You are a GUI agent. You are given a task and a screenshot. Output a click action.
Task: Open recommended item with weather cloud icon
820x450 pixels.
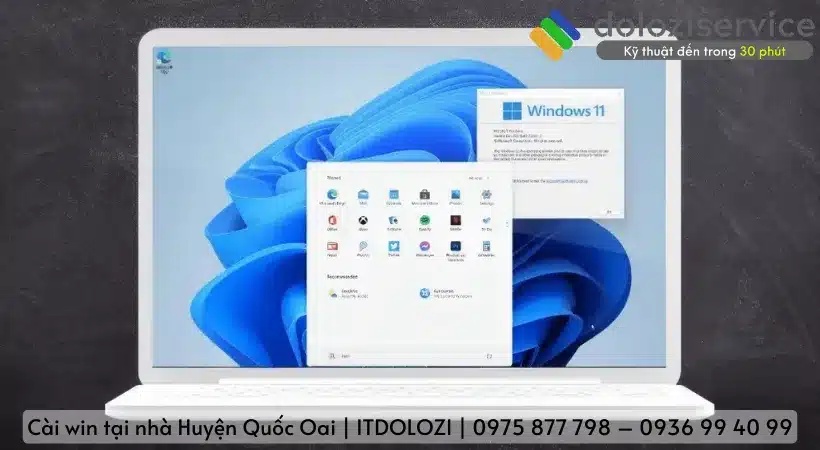(x=348, y=294)
